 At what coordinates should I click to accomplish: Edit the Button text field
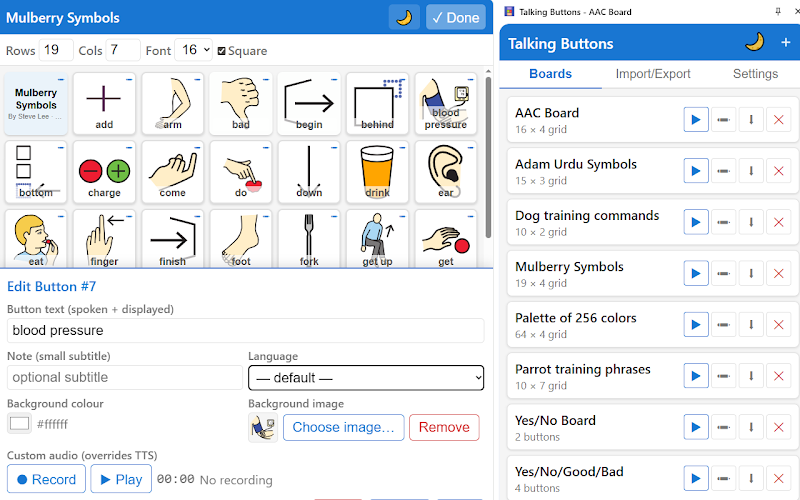click(245, 330)
